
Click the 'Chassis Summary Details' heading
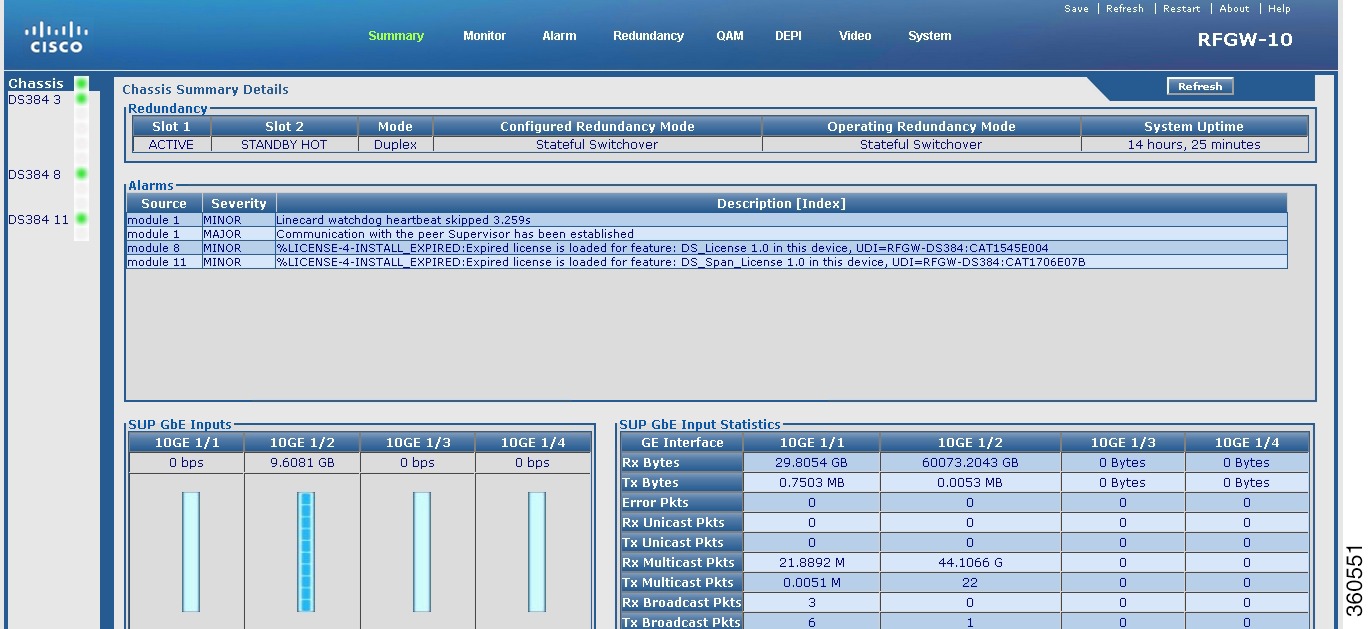click(x=205, y=90)
